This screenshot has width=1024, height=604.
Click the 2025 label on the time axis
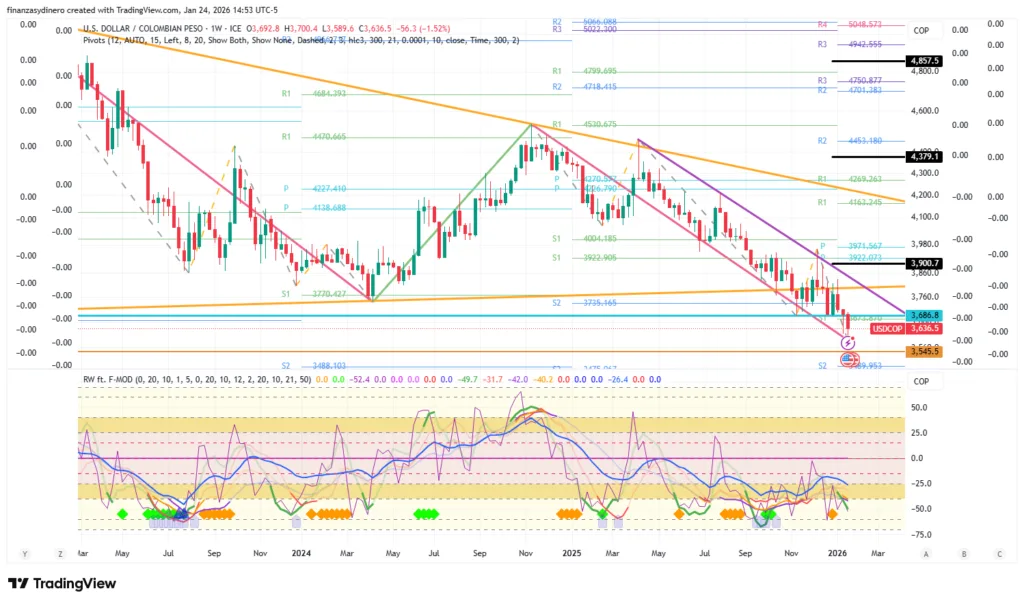[x=572, y=552]
